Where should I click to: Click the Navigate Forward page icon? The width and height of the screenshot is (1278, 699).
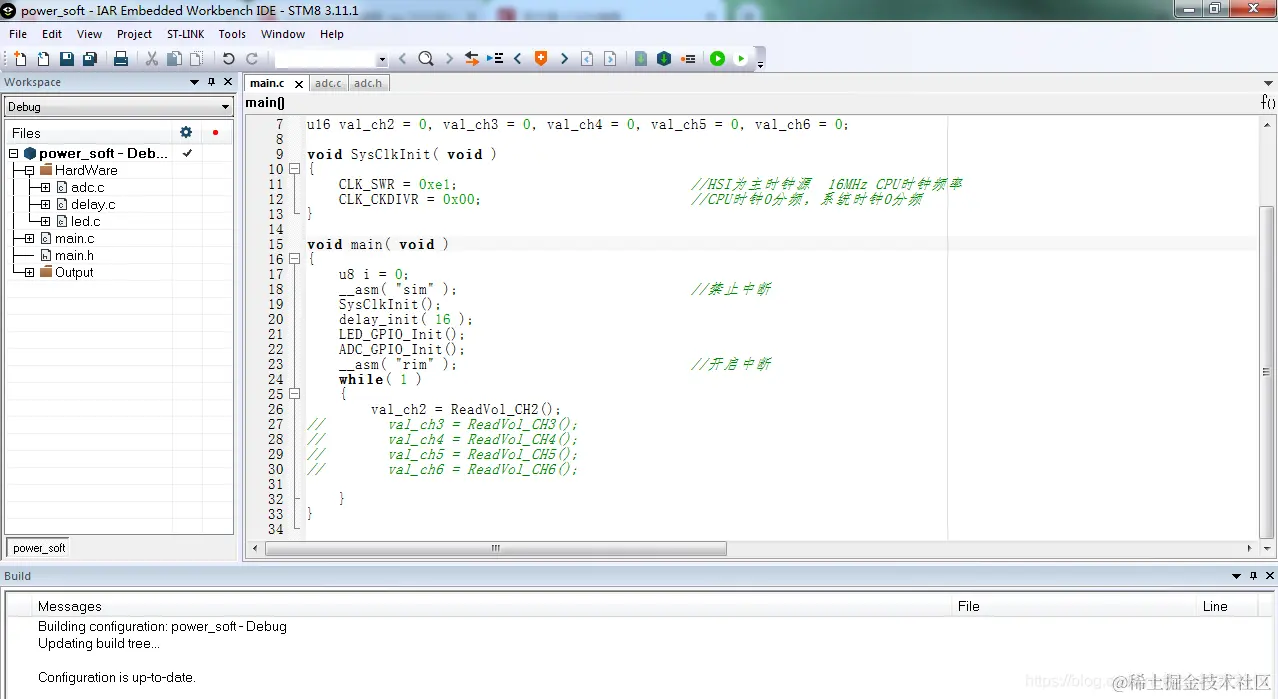(610, 59)
